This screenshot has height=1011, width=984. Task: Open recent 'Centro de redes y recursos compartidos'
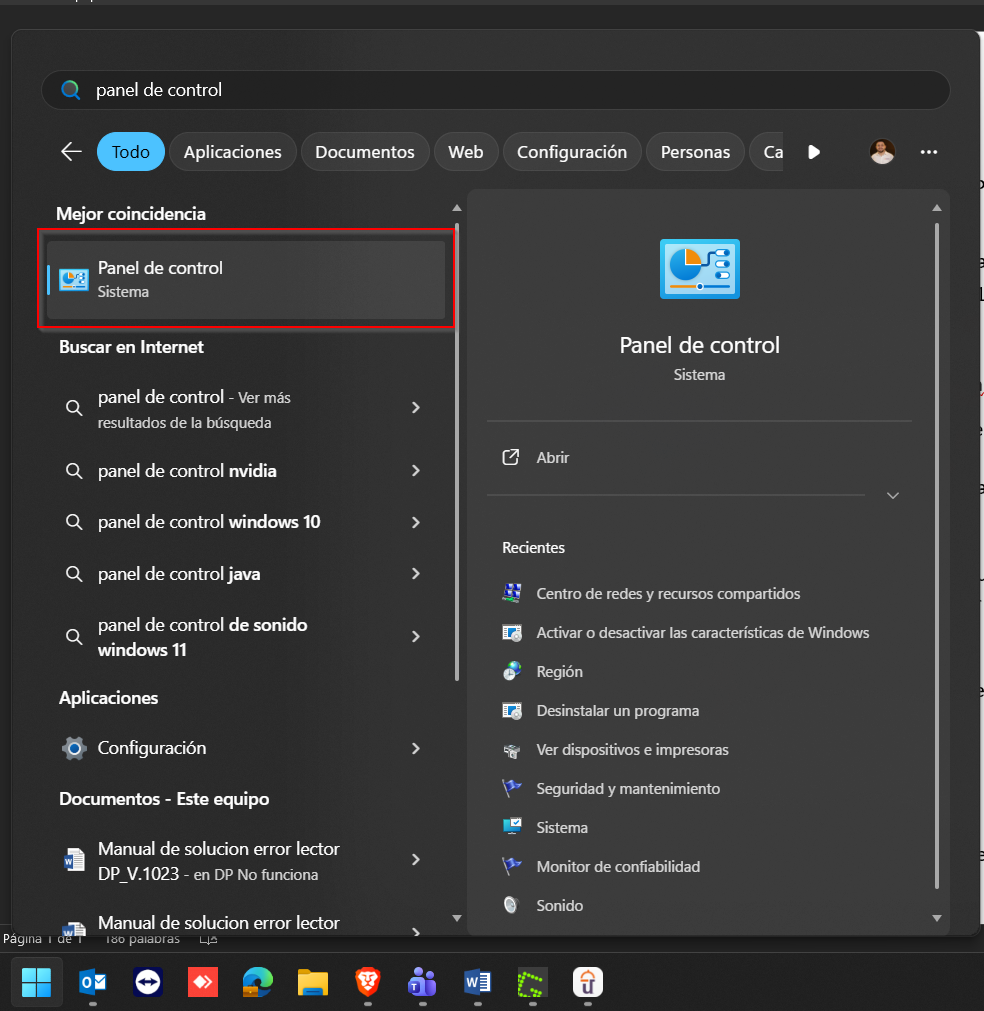668,594
